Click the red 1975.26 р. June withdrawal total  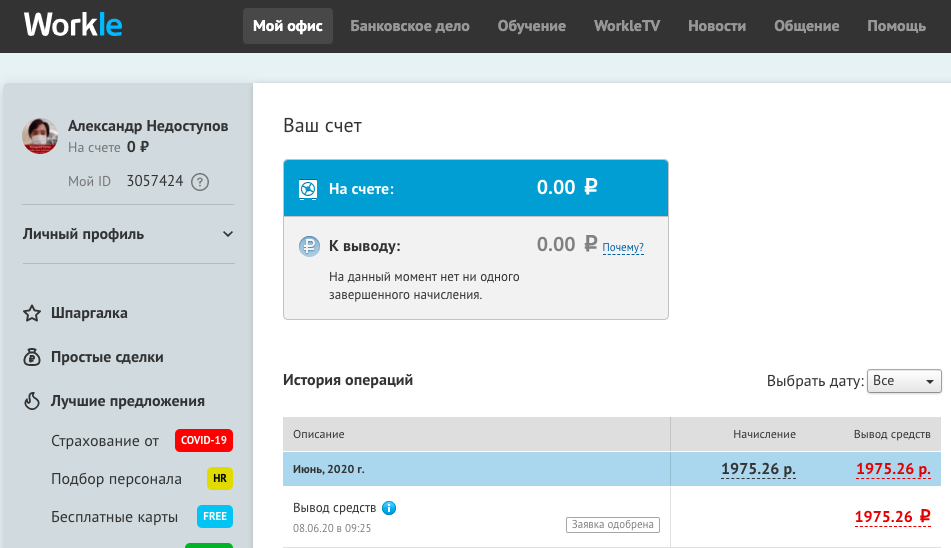point(893,469)
